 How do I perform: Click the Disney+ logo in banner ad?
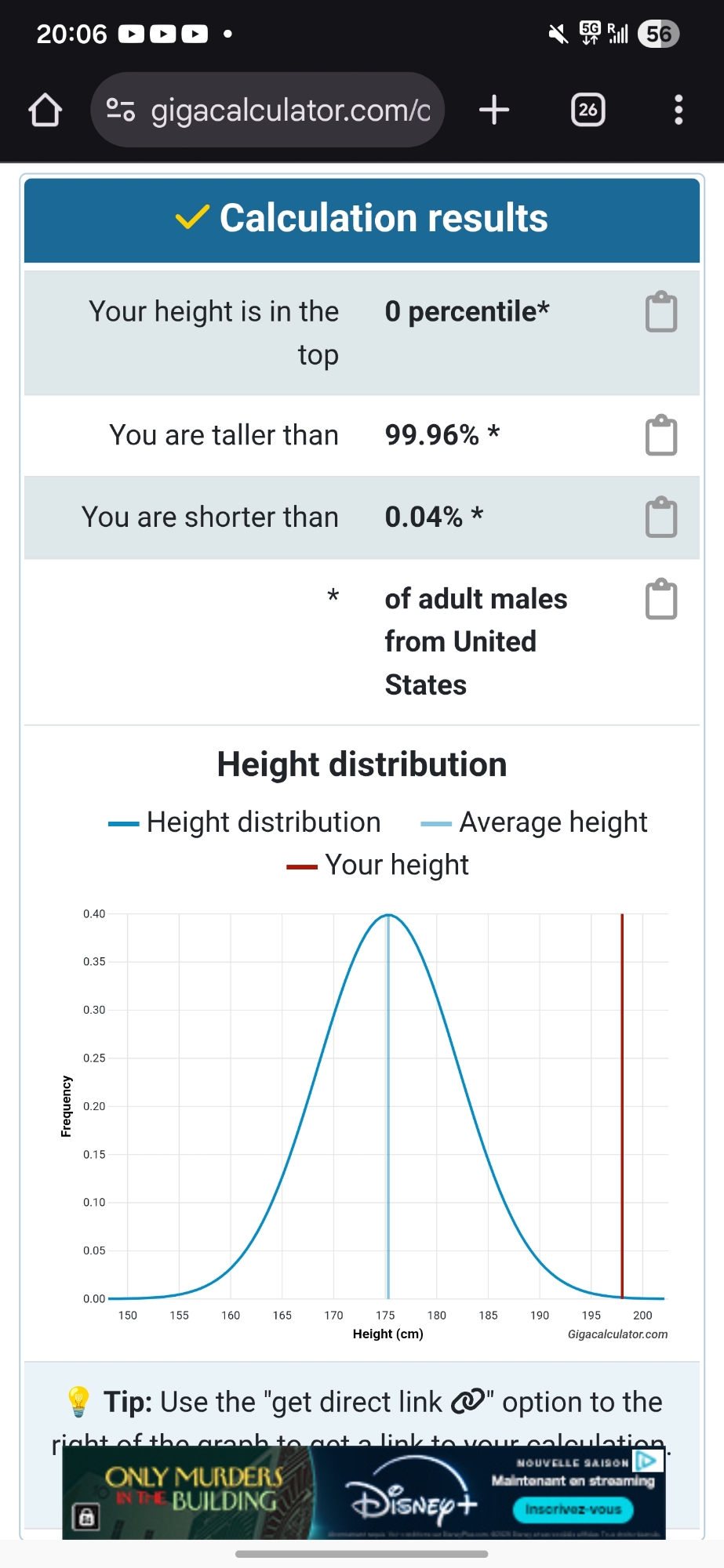pyautogui.click(x=413, y=1500)
